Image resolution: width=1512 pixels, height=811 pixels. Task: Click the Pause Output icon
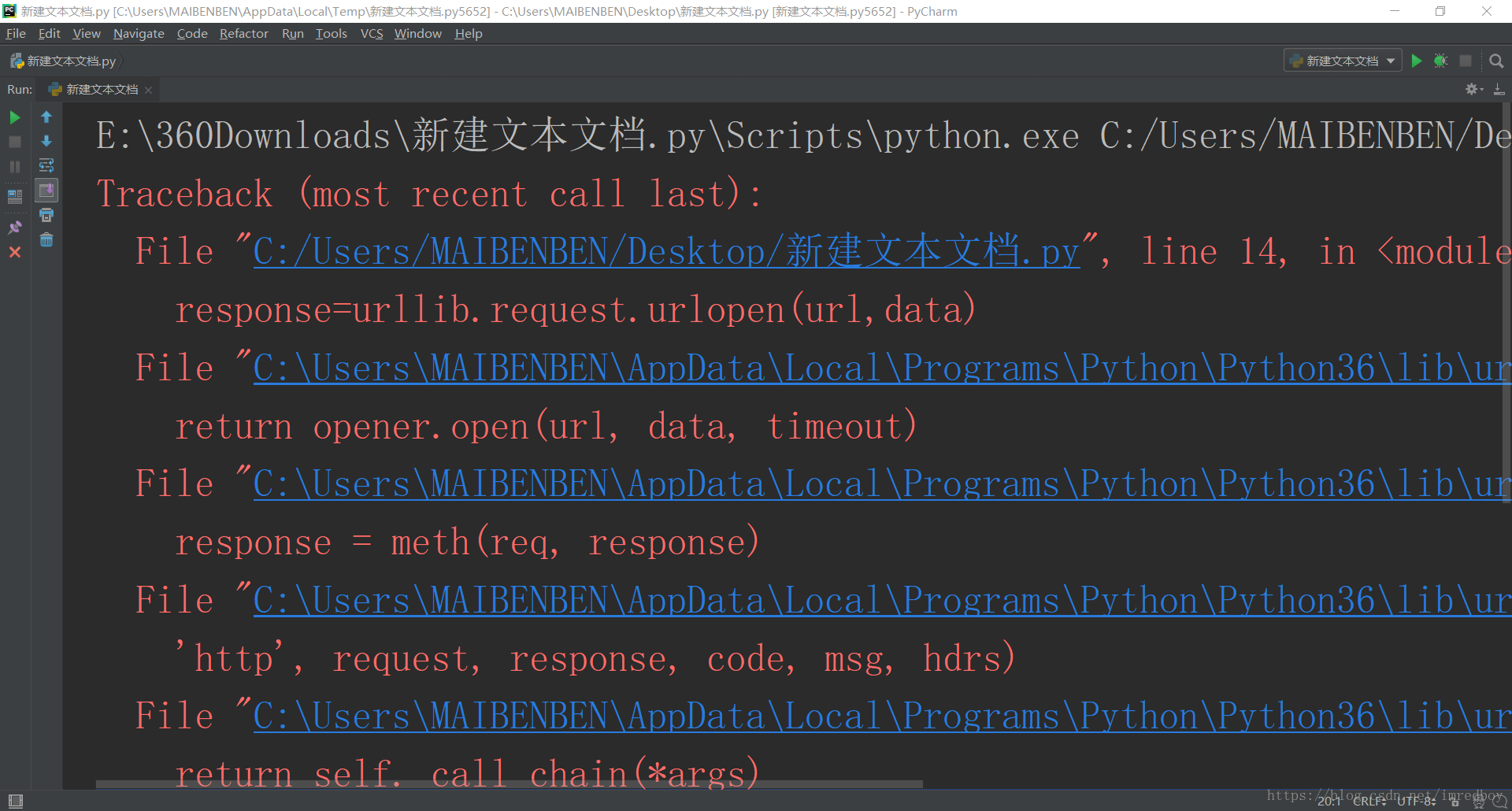click(x=15, y=166)
